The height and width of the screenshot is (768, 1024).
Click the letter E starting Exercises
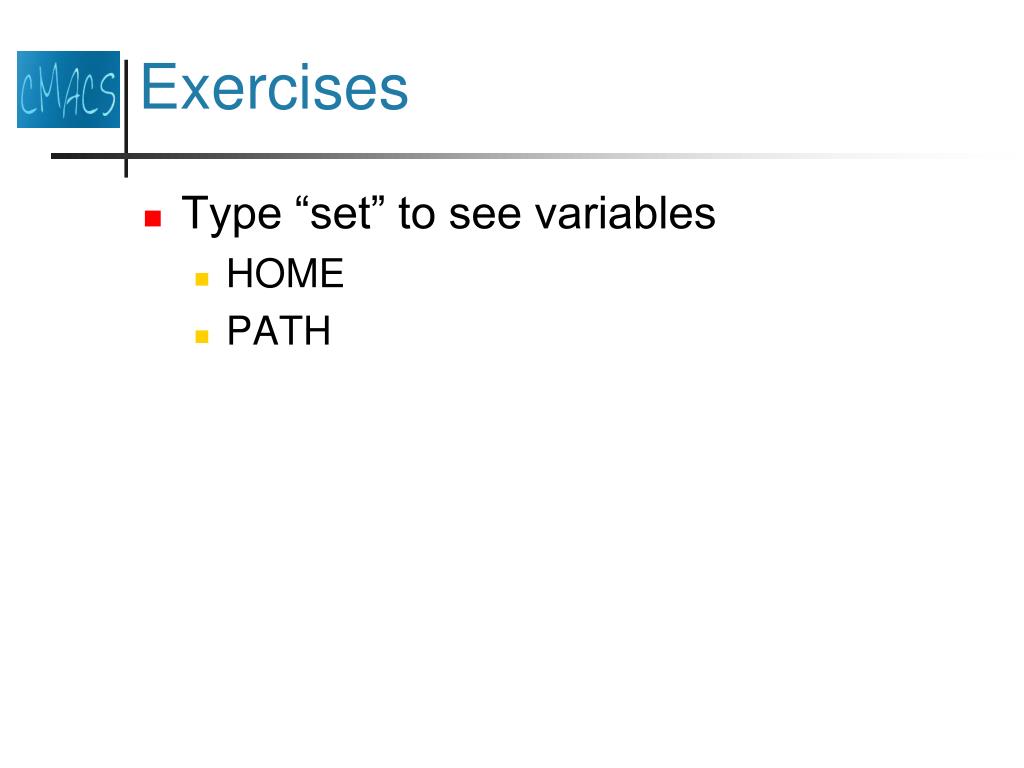point(157,87)
